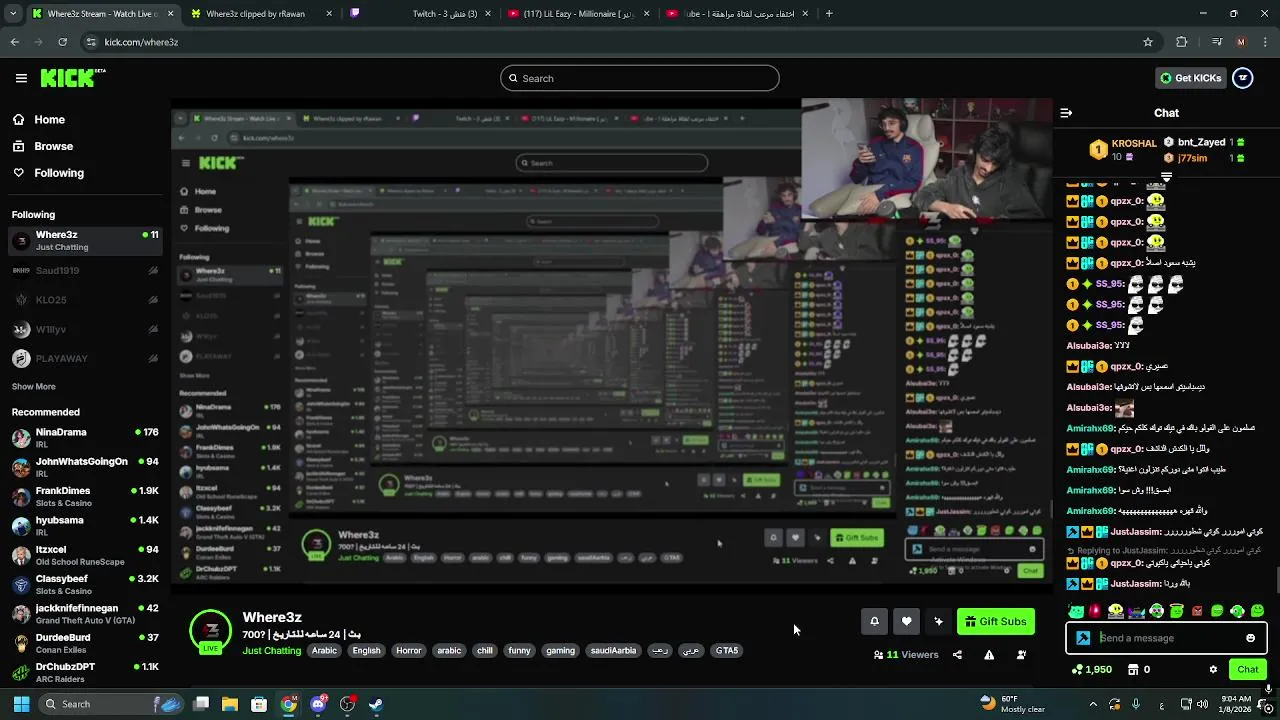Open hyubsama recommended channel
Image resolution: width=1280 pixels, height=720 pixels.
click(83, 526)
